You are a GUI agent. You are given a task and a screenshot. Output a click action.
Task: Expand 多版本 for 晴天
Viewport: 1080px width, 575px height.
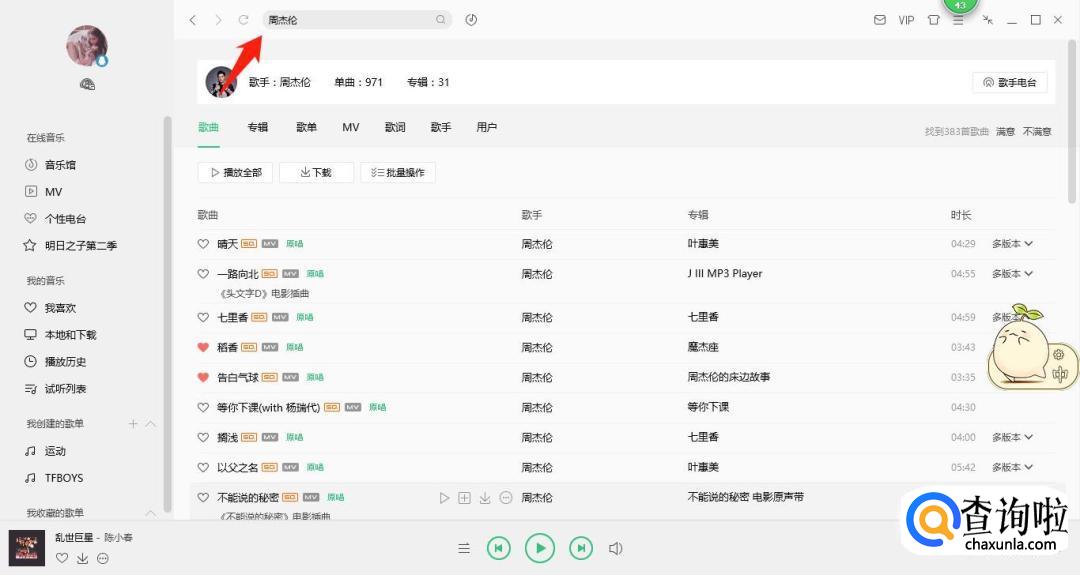(1012, 244)
